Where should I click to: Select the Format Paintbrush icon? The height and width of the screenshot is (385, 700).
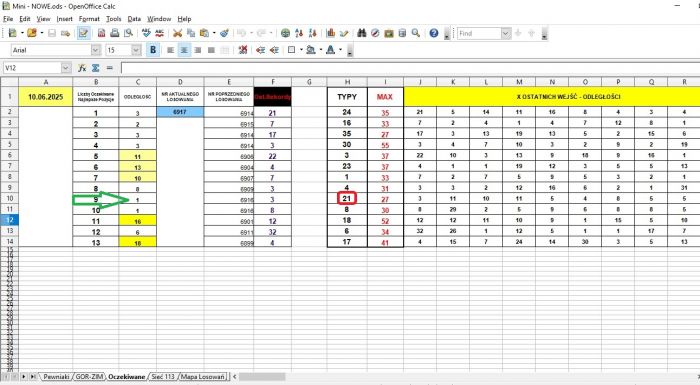(x=225, y=33)
